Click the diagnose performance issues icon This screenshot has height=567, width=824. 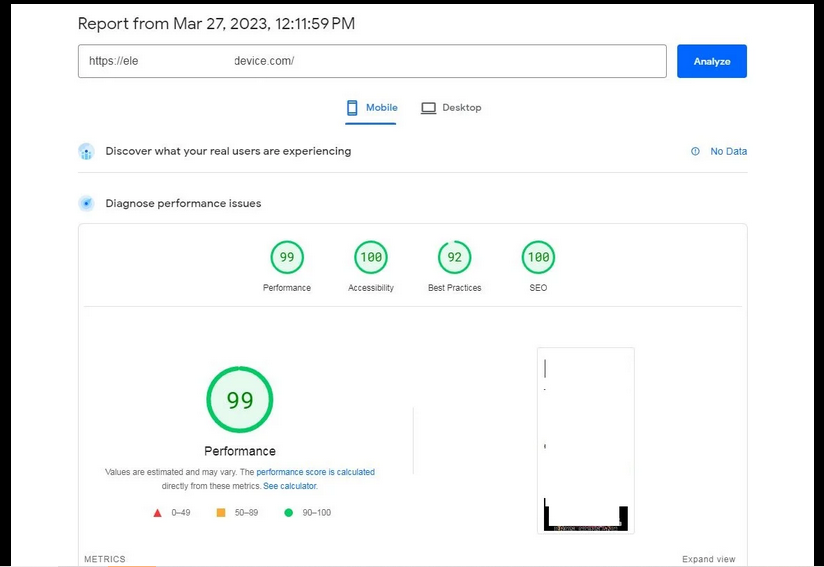tap(86, 204)
